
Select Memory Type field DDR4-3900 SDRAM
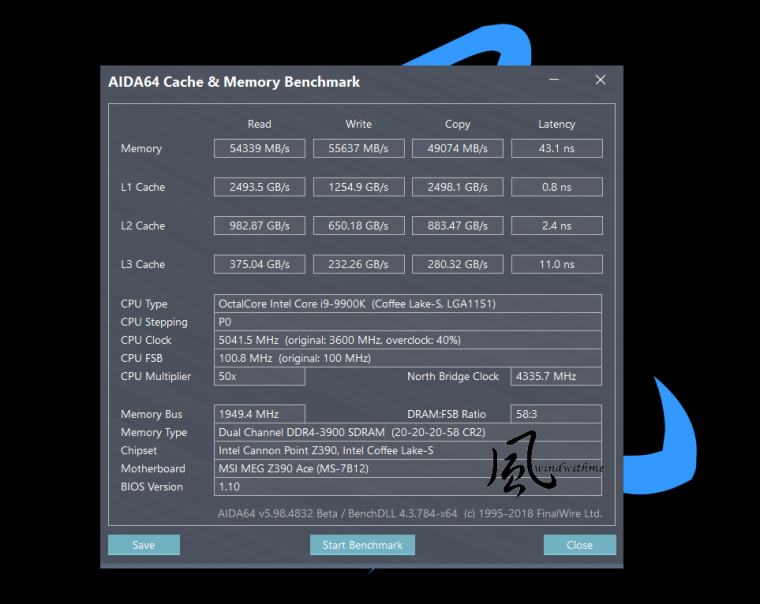click(x=408, y=432)
